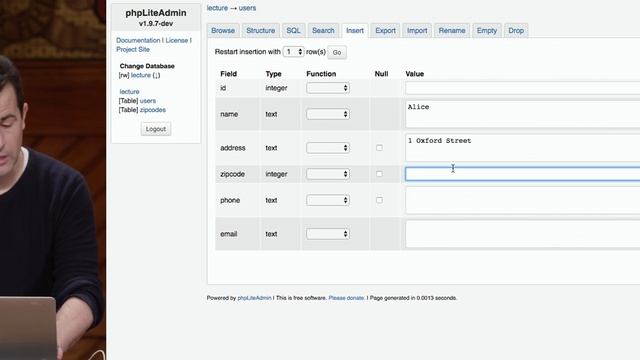640x360 pixels.
Task: Open the users table in sidebar
Action: [148, 101]
